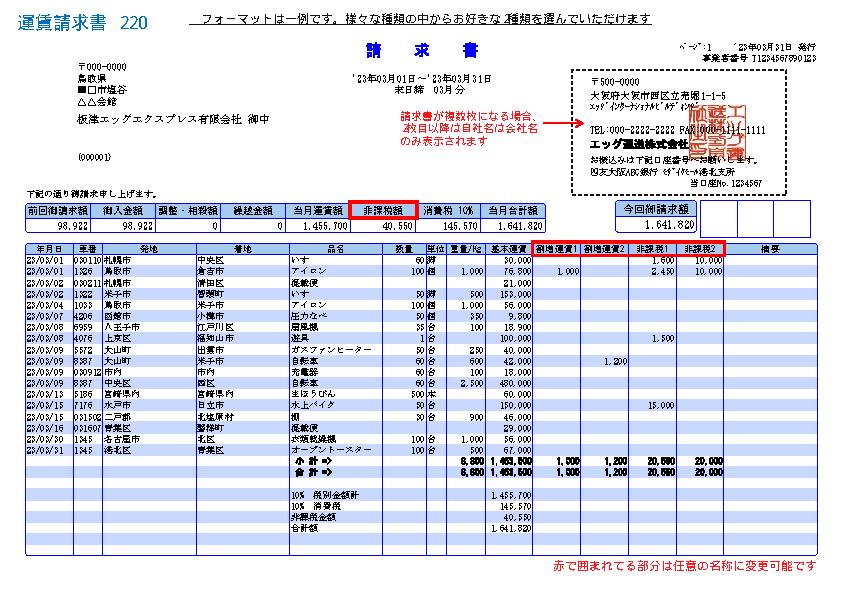Viewport: 842px width, 595px height.
Task: Select the 事業者番号 T1234567890123 line
Action: [x=759, y=58]
